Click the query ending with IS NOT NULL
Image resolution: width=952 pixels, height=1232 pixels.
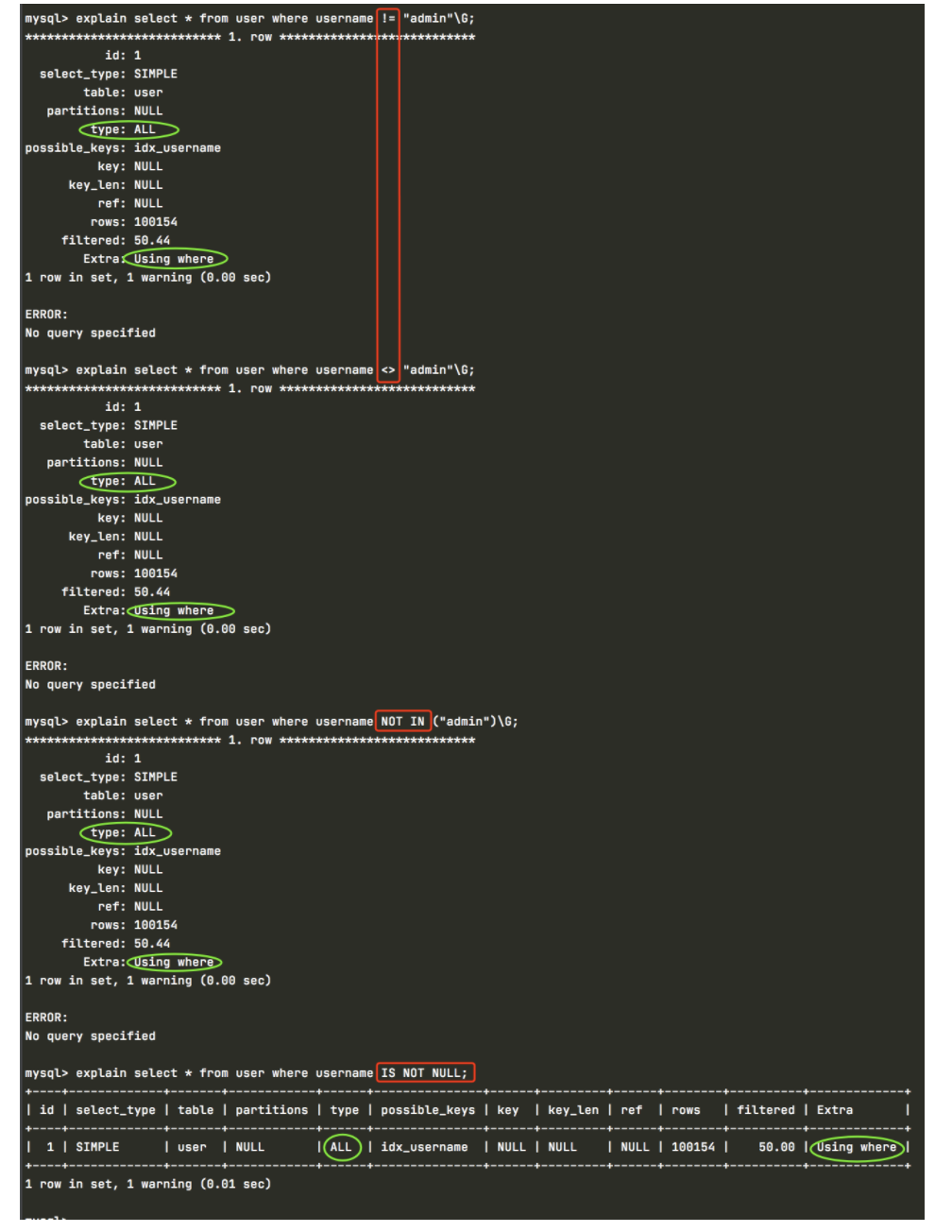coord(246,1073)
